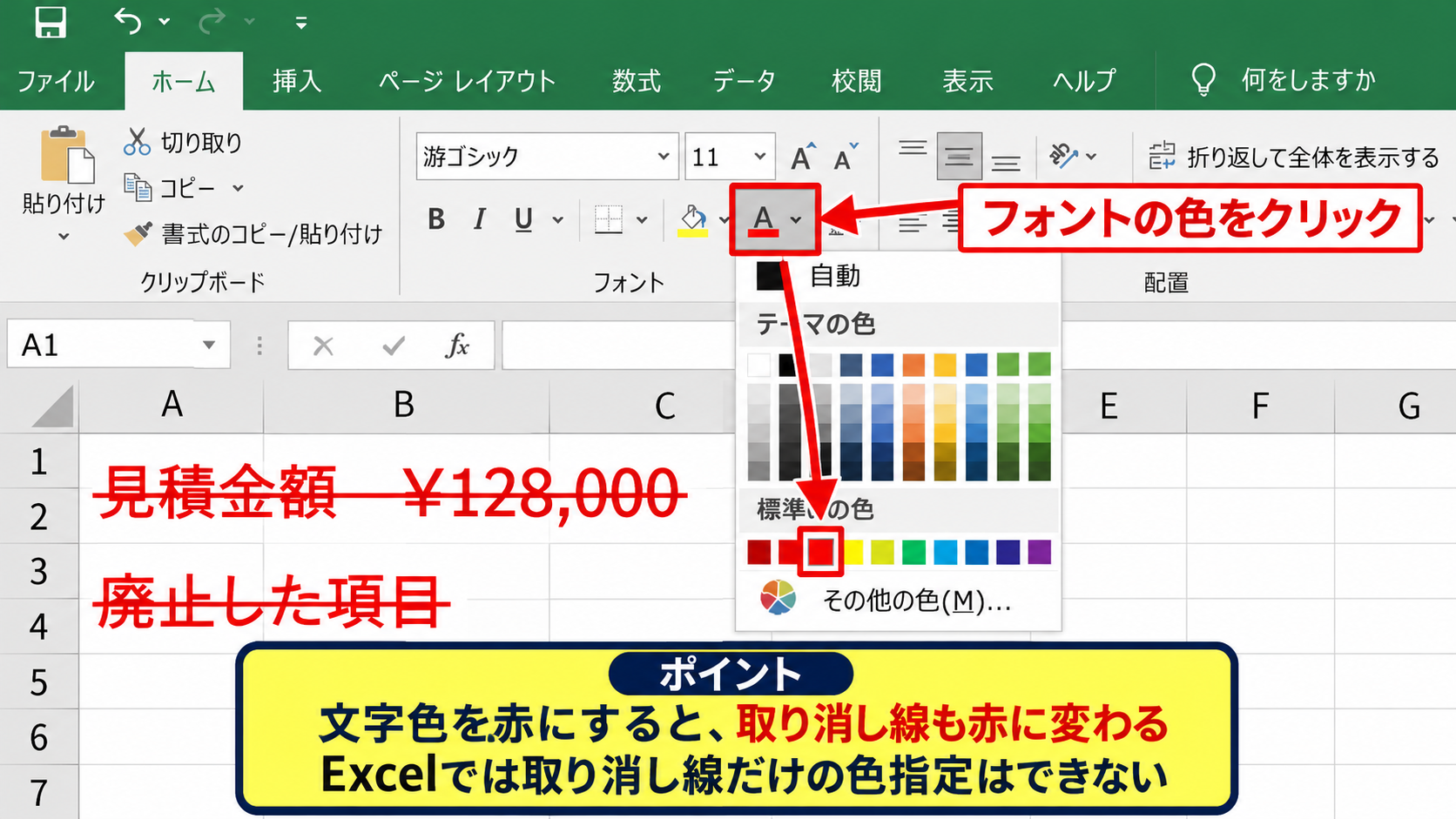Click 折り返して全体を表示する wrap text

pyautogui.click(x=1294, y=157)
